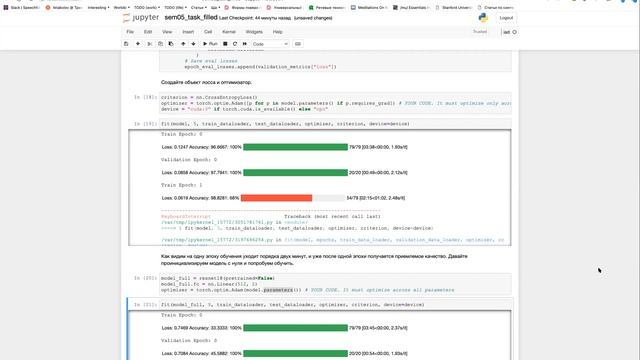Expand the TODO (work) bookmarks folder
Screen dimensions: 640x360
point(147,7)
